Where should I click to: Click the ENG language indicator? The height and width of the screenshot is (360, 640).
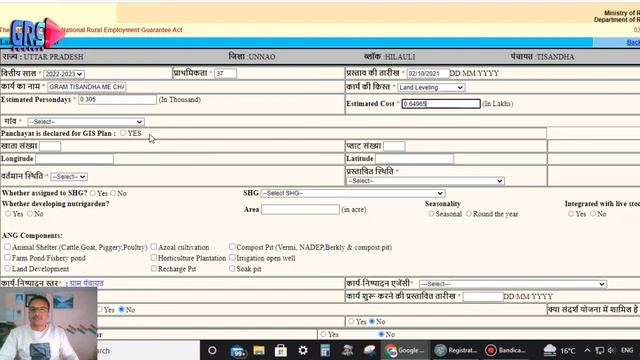tap(627, 350)
